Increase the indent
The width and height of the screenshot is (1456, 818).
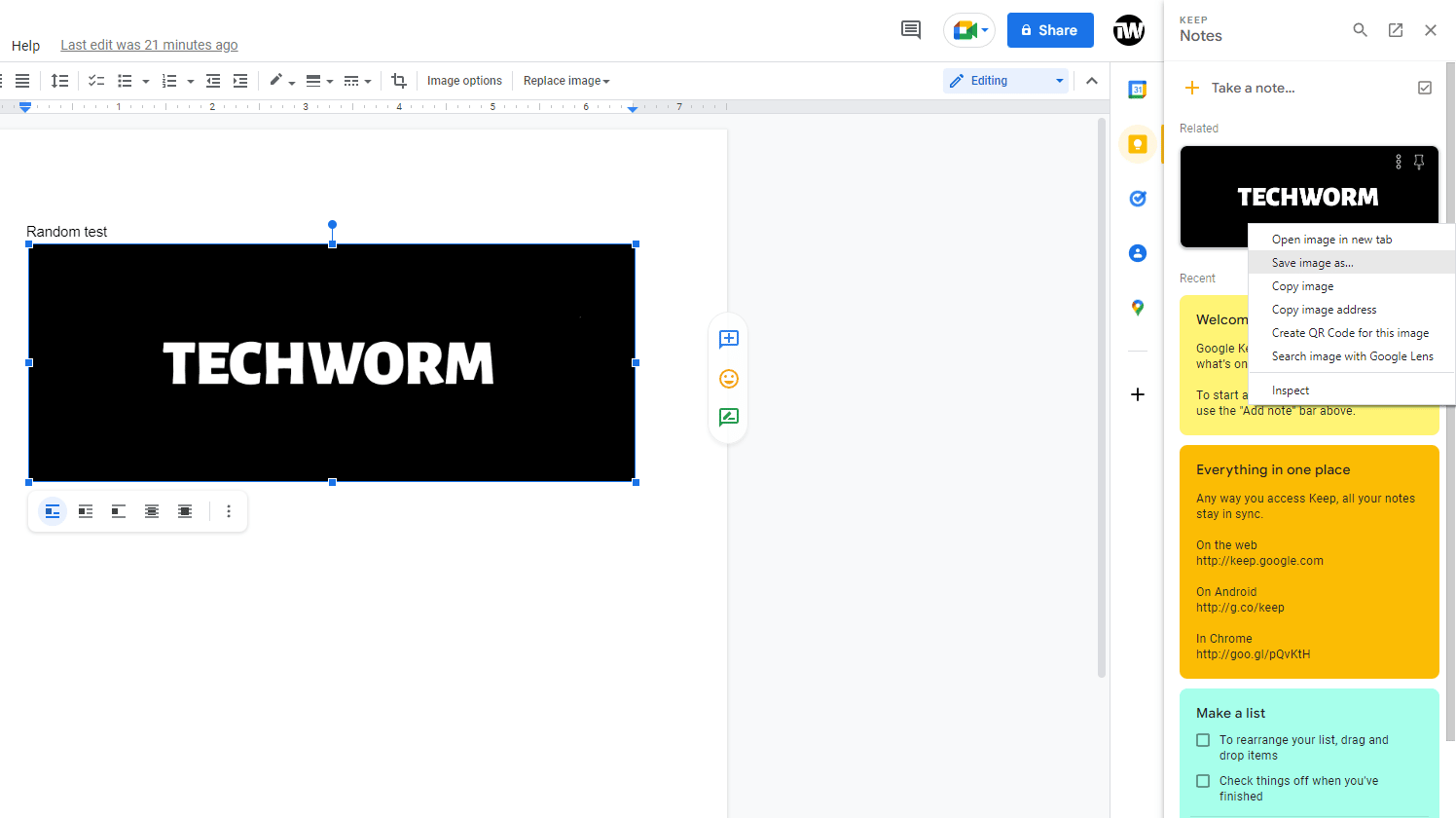(240, 81)
